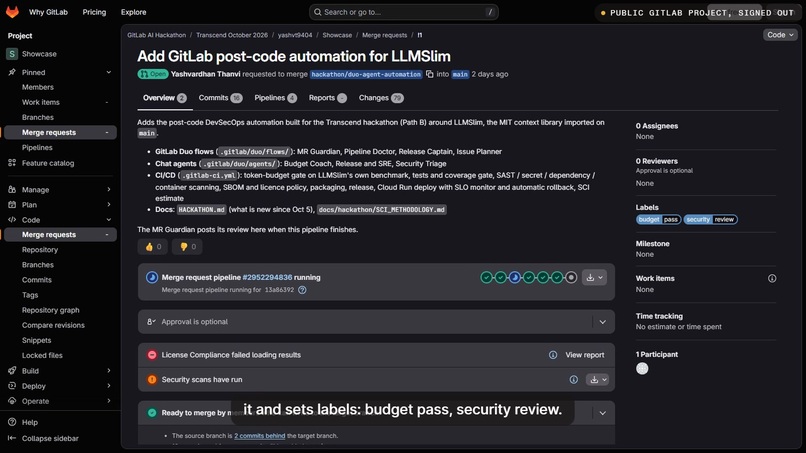
Task: Expand the Plan sidebar section
Action: tap(108, 205)
